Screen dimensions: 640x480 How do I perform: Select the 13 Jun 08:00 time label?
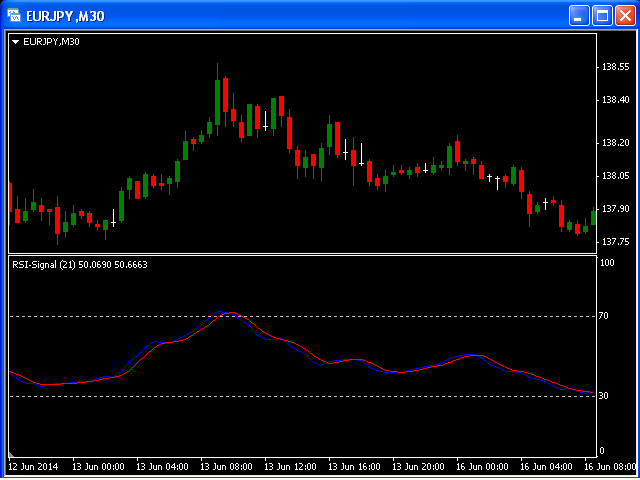pyautogui.click(x=225, y=466)
